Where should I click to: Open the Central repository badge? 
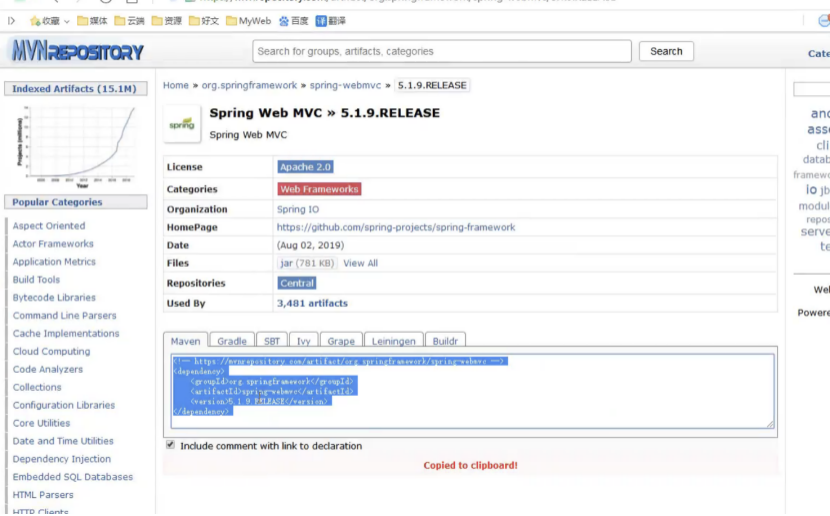[x=297, y=283]
